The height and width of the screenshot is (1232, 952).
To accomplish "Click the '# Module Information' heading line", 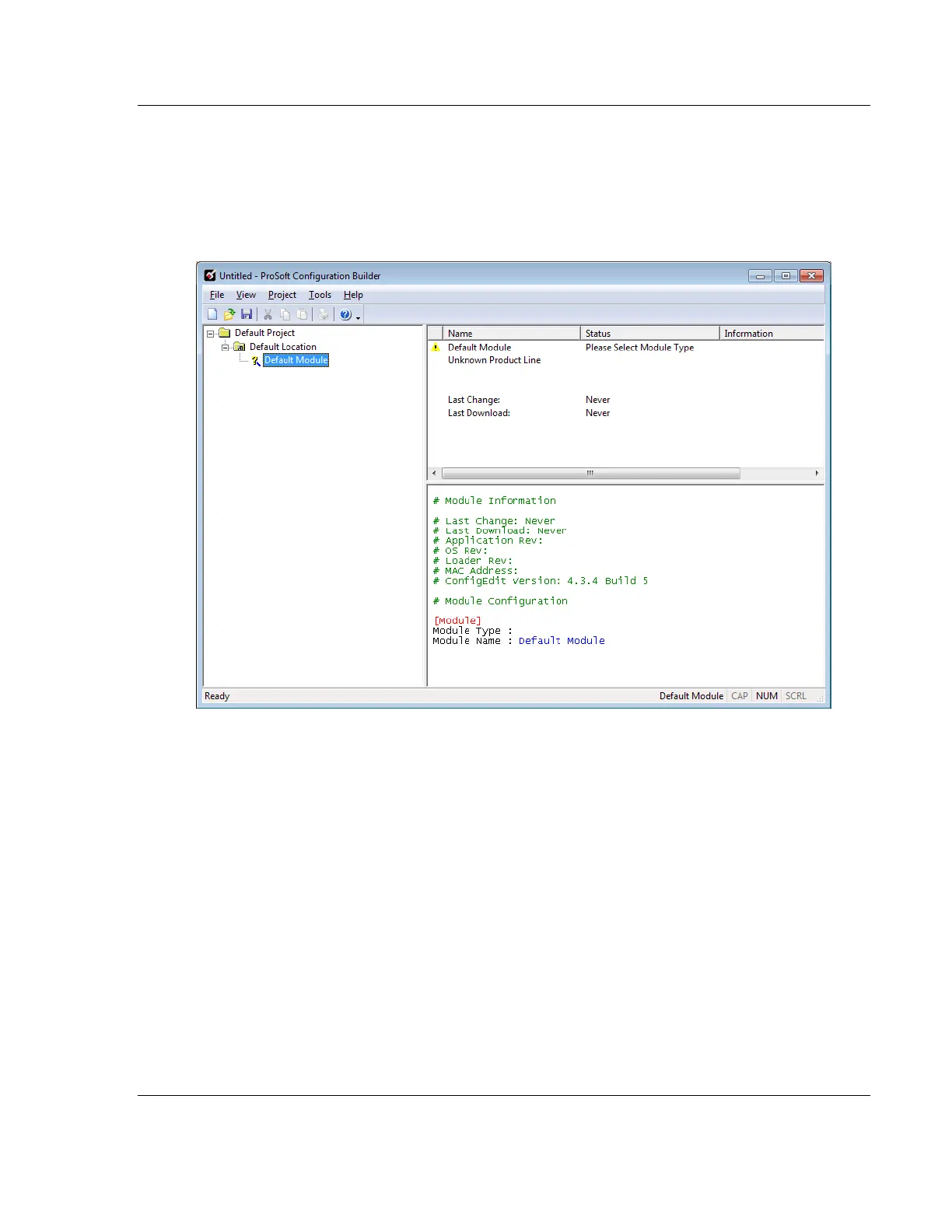I will click(x=495, y=501).
